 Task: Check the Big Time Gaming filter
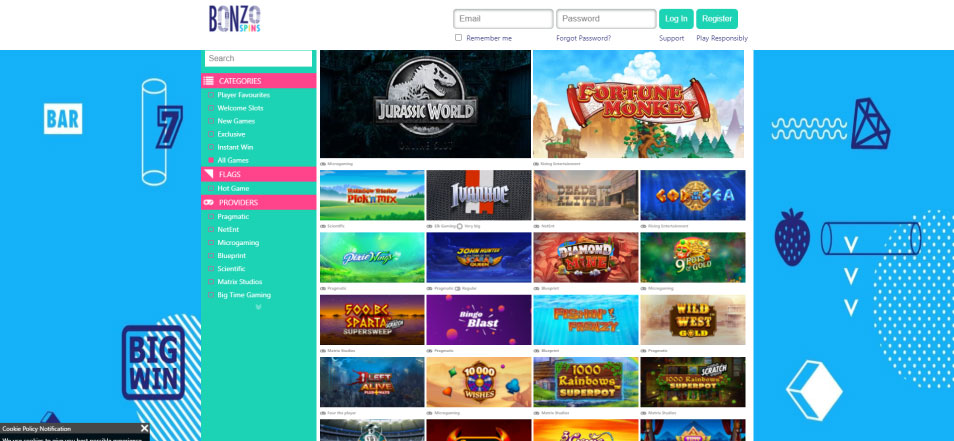tap(211, 295)
